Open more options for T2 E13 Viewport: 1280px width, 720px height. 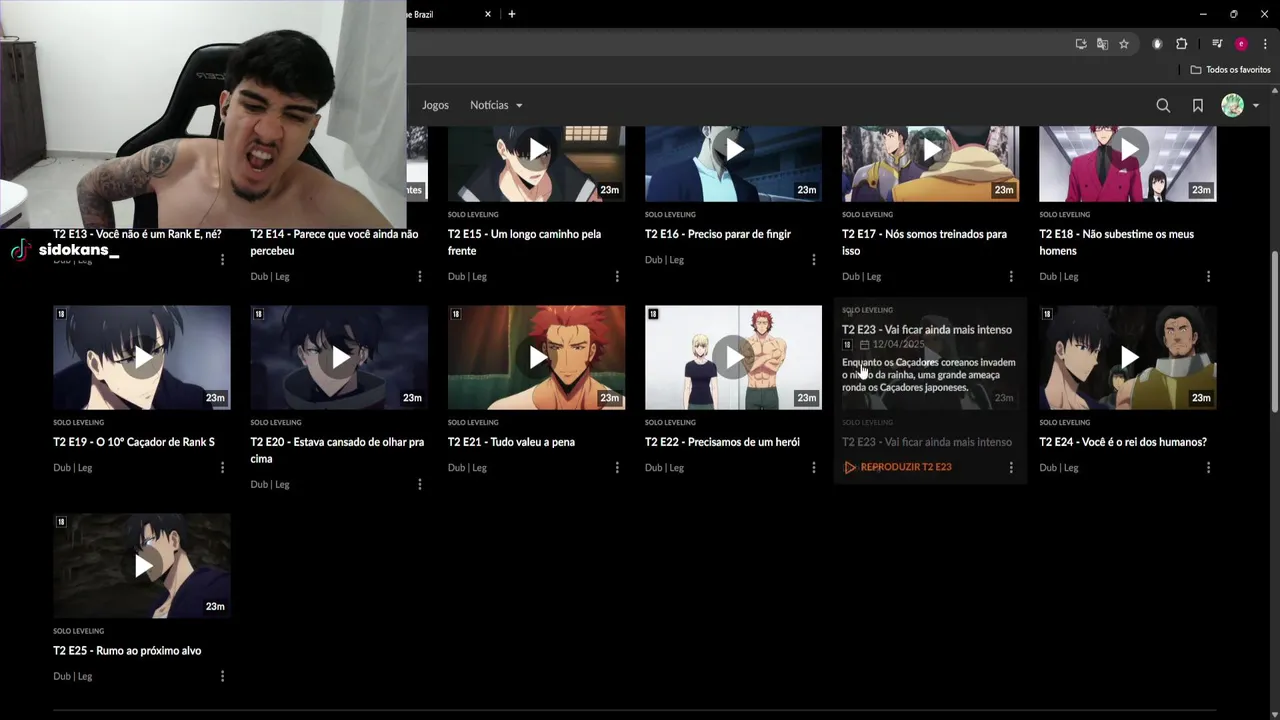click(222, 259)
